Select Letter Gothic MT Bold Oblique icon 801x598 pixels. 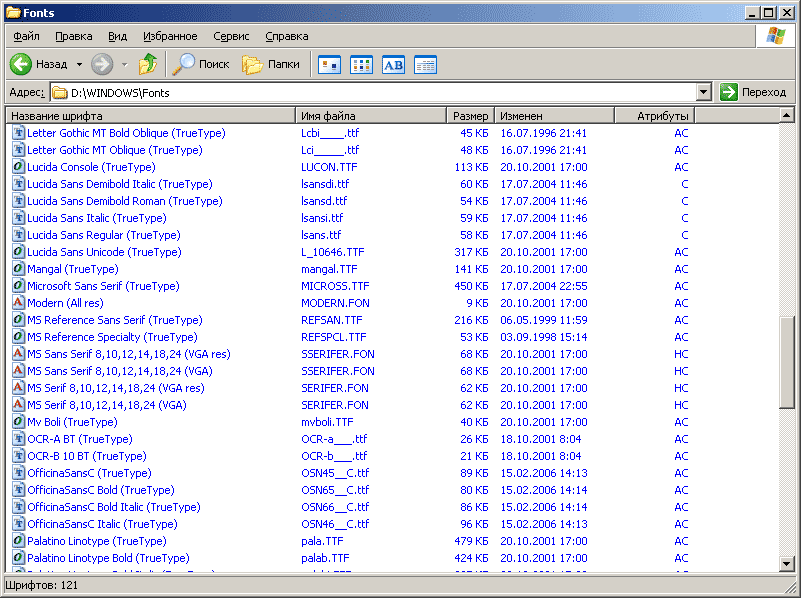coord(18,133)
